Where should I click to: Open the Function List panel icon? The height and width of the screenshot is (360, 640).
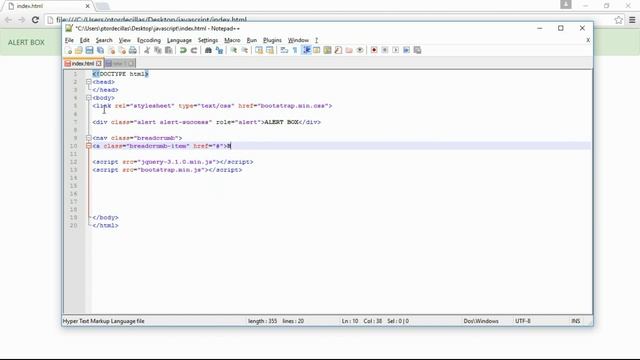tap(338, 50)
